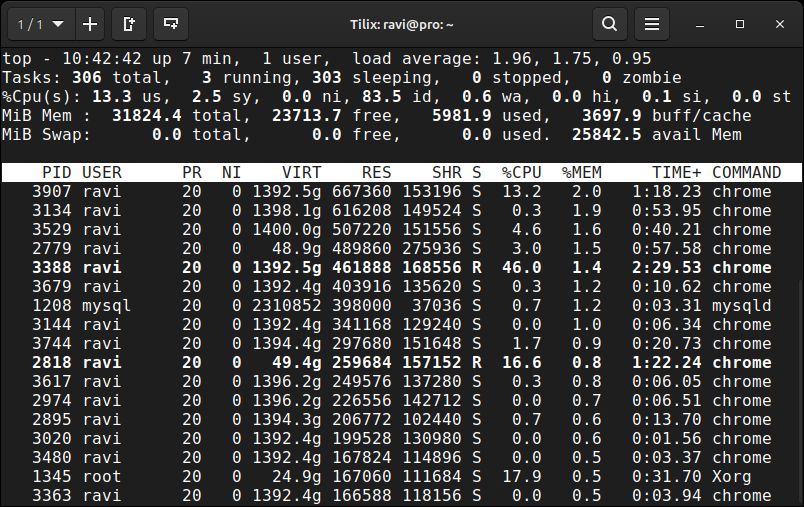Click the top time 10:42:42
804x507 pixels.
[102, 58]
